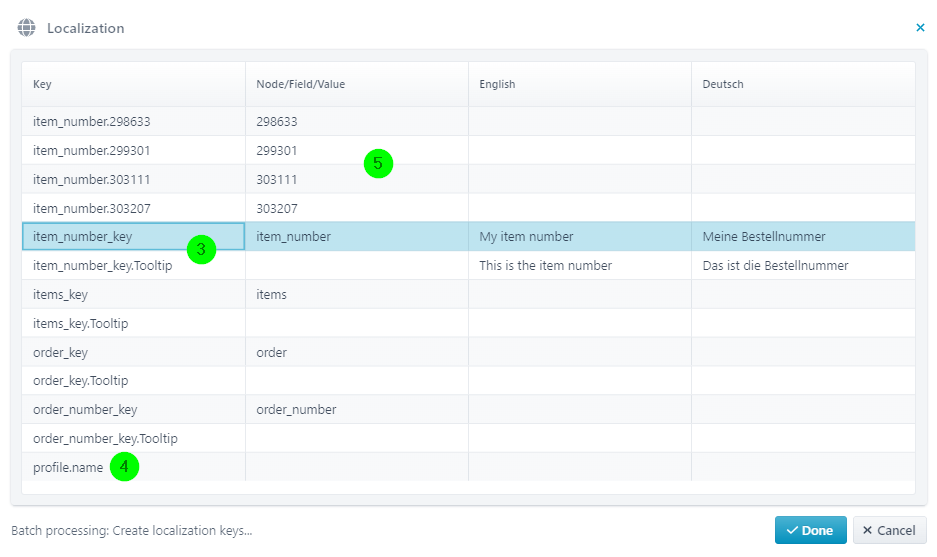The image size is (937, 557).
Task: Edit the 'My item number' English cell
Action: point(526,237)
